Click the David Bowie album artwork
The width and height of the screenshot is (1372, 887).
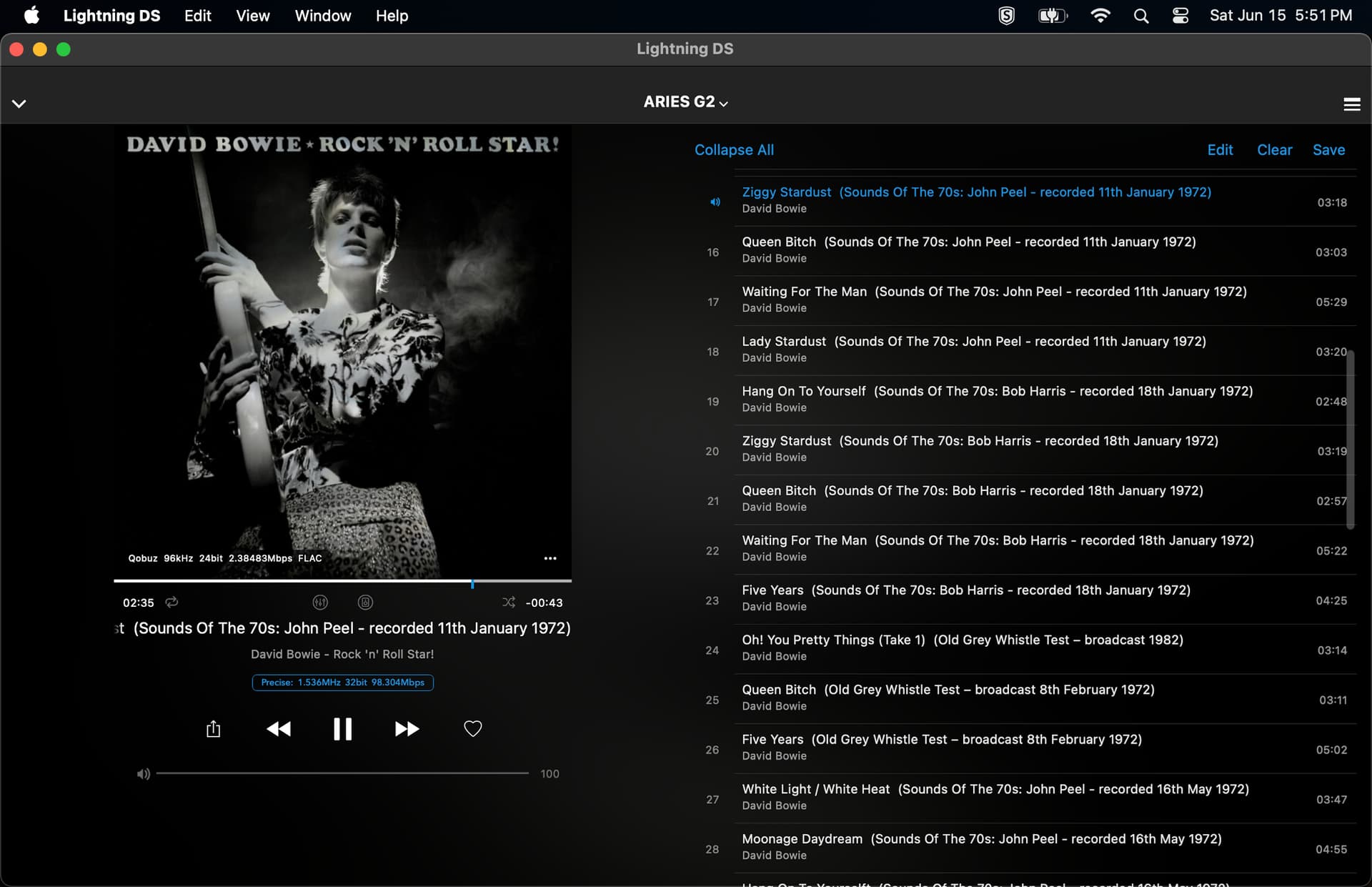click(x=342, y=352)
